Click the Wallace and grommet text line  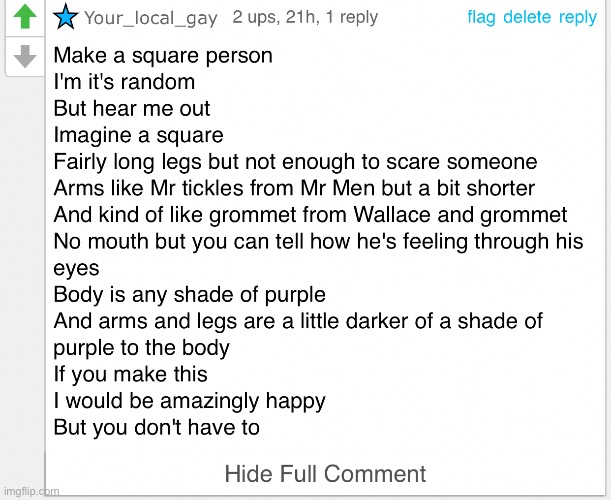pyautogui.click(x=310, y=215)
